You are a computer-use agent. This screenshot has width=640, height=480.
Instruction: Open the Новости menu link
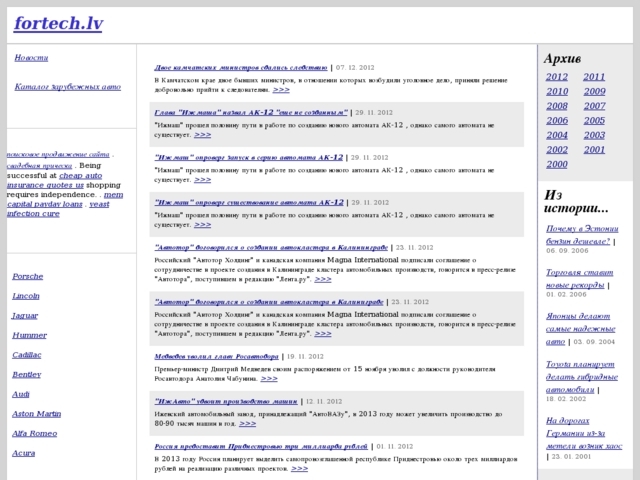[x=31, y=58]
